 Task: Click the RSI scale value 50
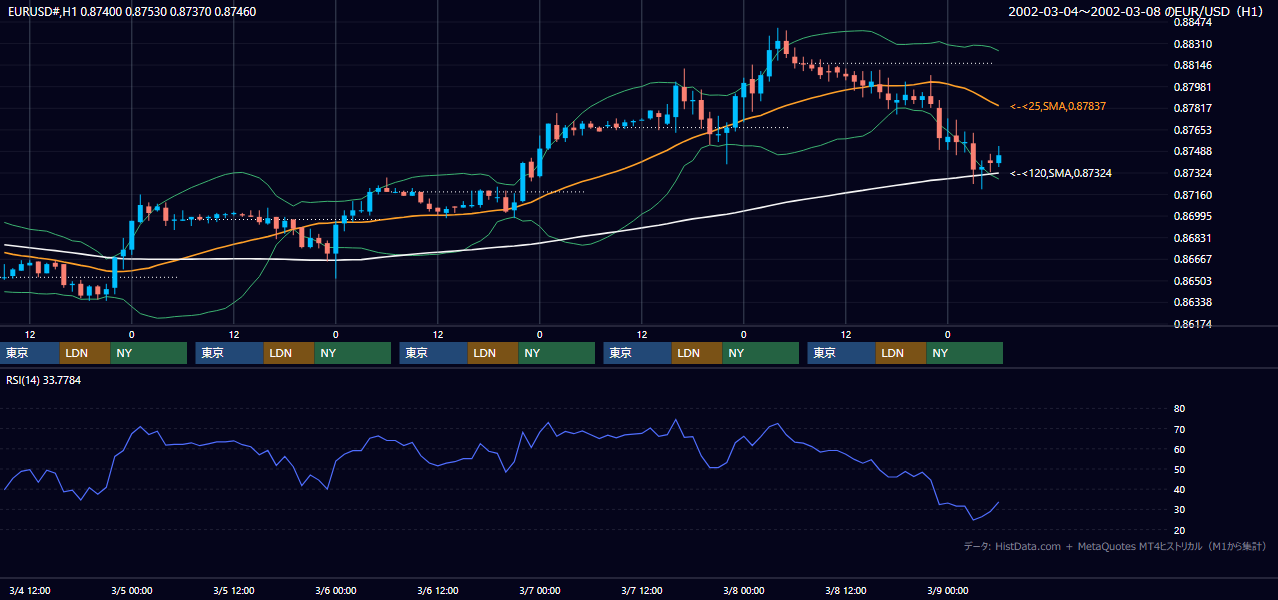(x=1179, y=469)
